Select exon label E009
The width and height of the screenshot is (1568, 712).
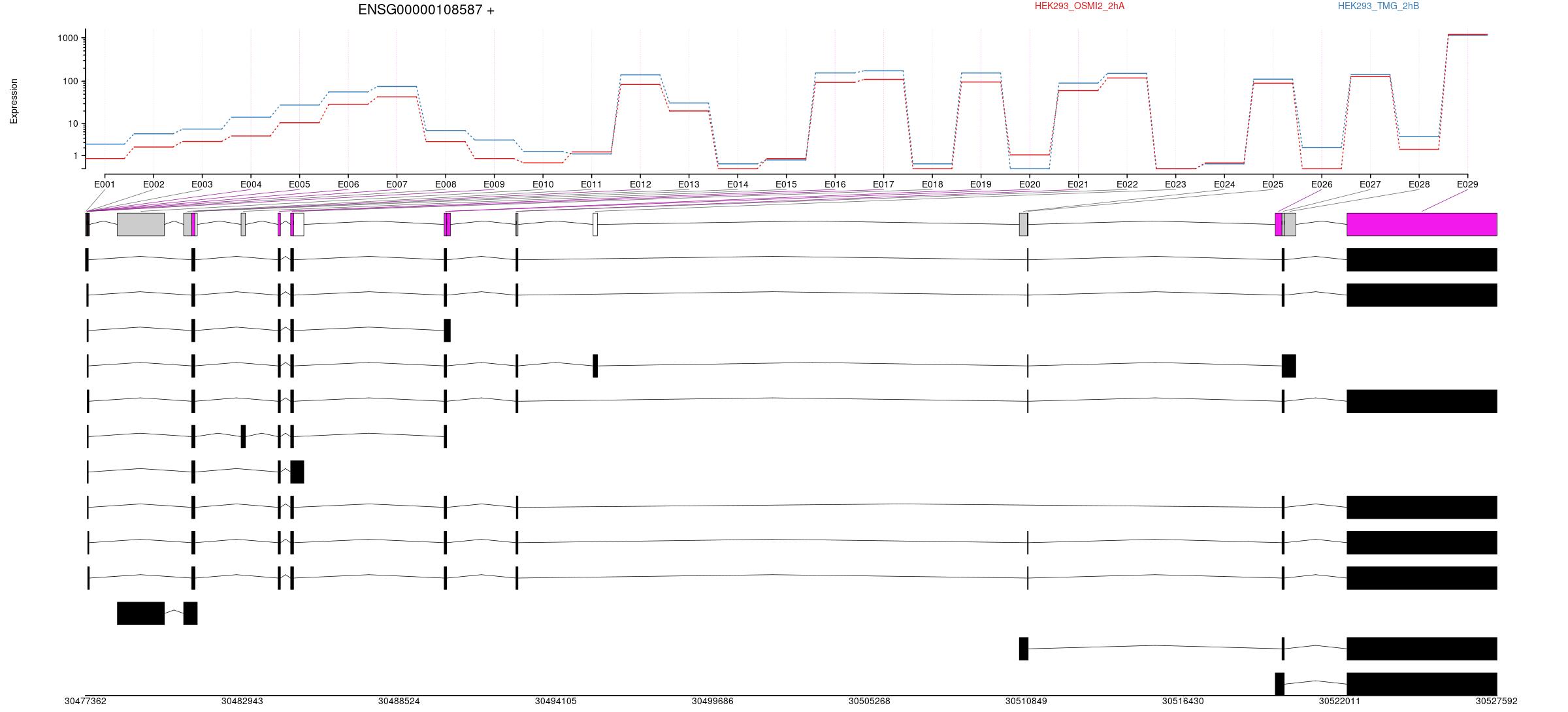(x=494, y=185)
